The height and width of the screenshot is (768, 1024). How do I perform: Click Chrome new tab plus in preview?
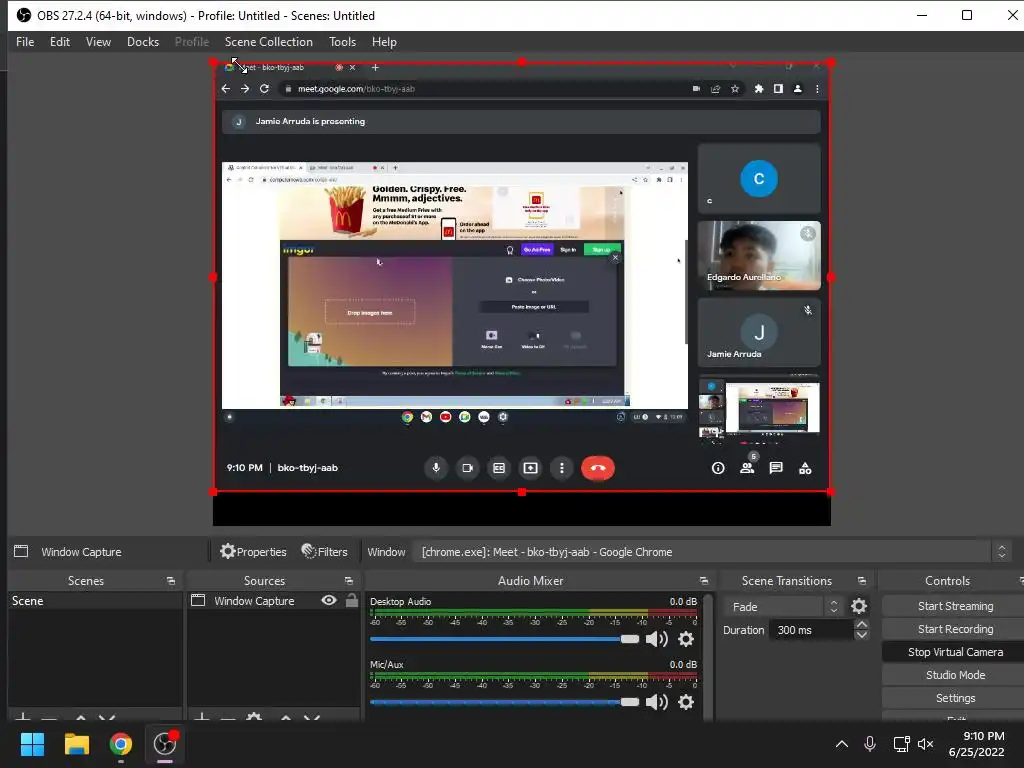pos(375,67)
